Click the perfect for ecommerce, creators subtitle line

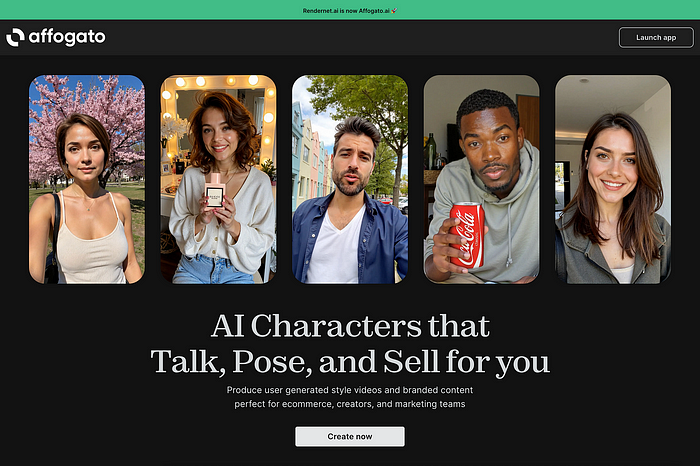click(x=350, y=404)
